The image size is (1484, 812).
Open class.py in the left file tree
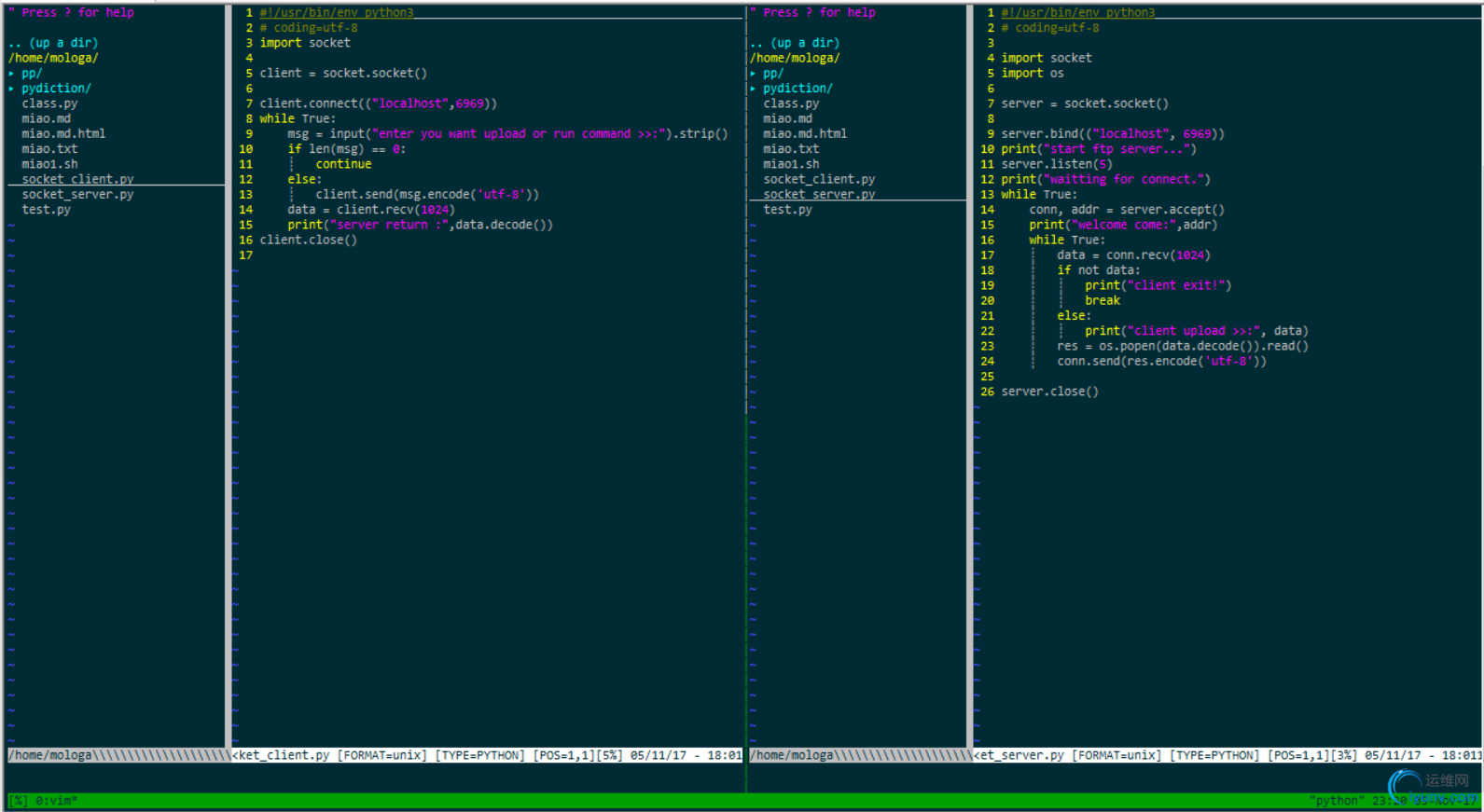[49, 103]
